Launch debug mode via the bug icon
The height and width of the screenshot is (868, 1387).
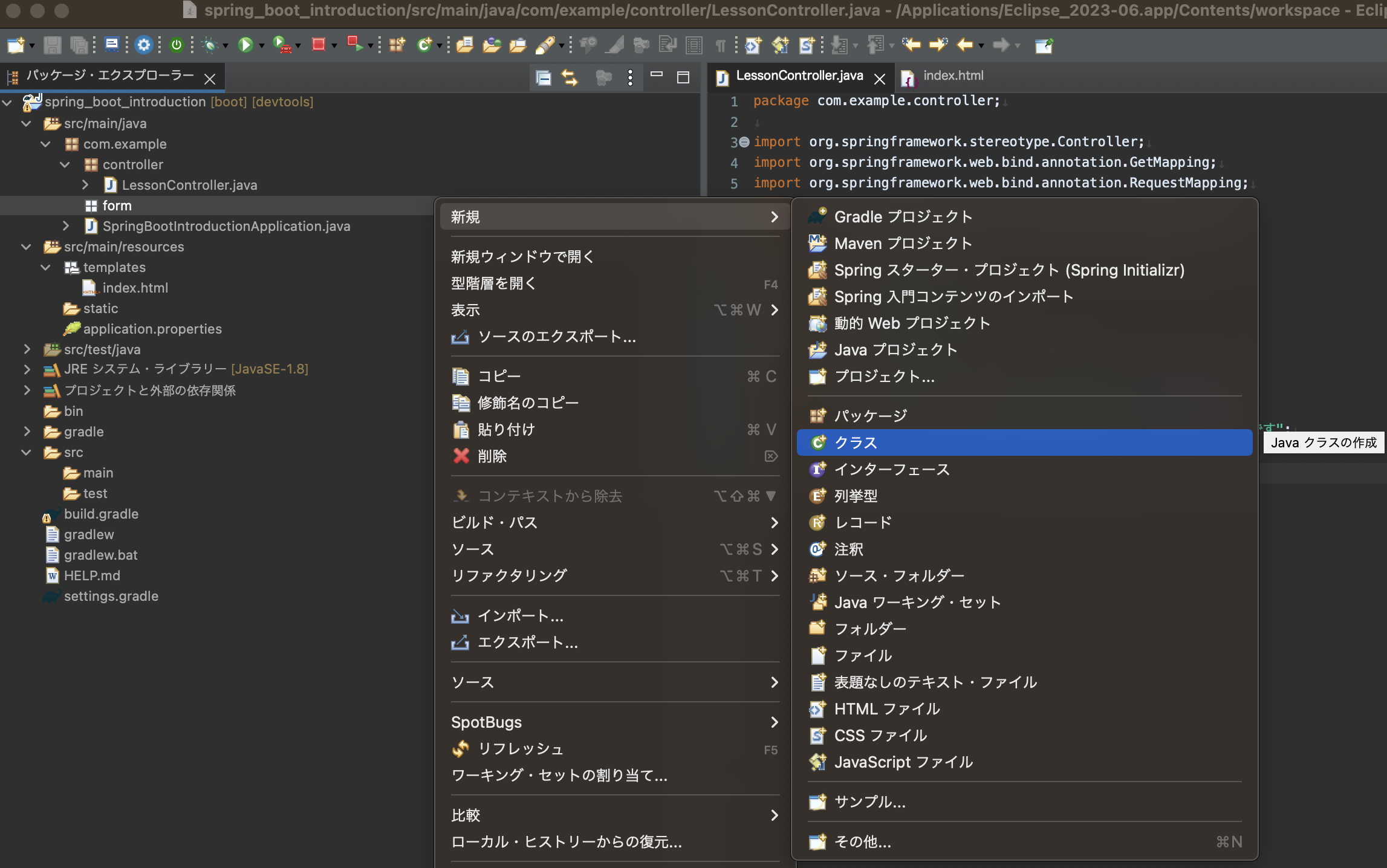coord(210,45)
